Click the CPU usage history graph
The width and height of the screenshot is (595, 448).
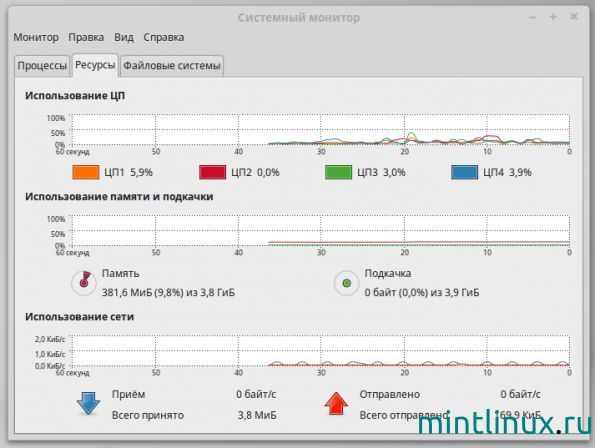pyautogui.click(x=321, y=129)
